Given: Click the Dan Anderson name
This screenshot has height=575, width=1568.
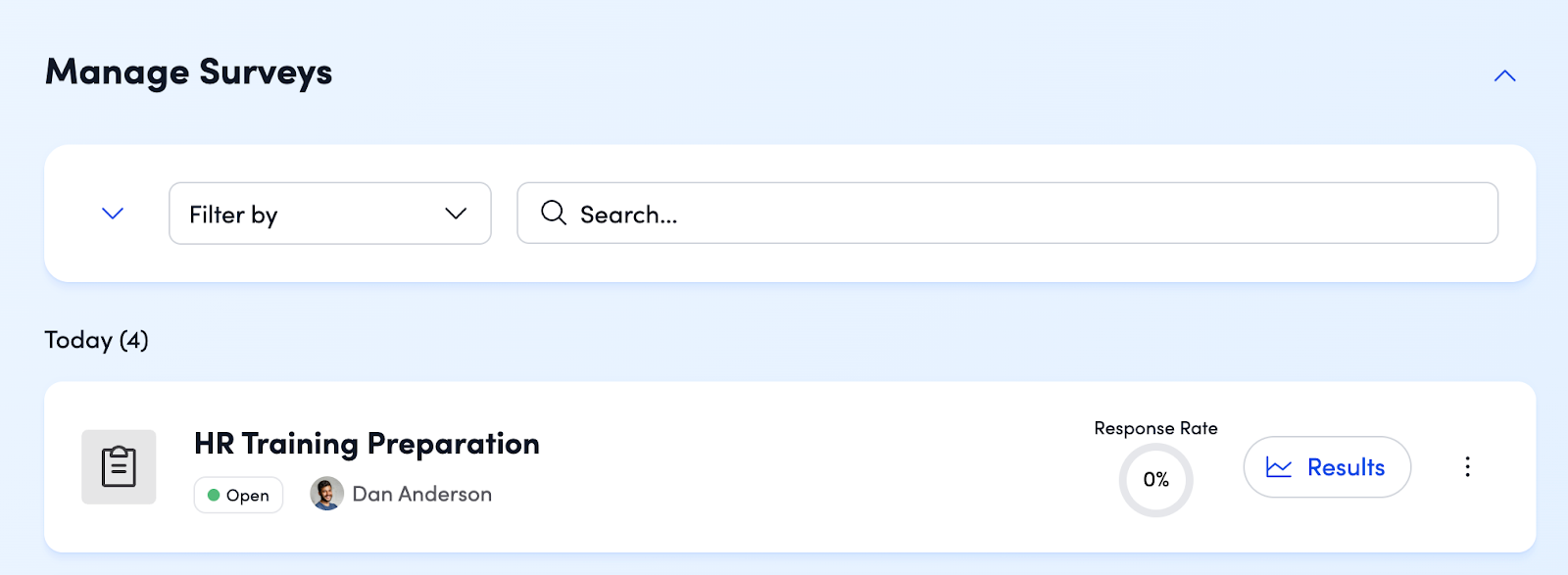Looking at the screenshot, I should tap(422, 495).
